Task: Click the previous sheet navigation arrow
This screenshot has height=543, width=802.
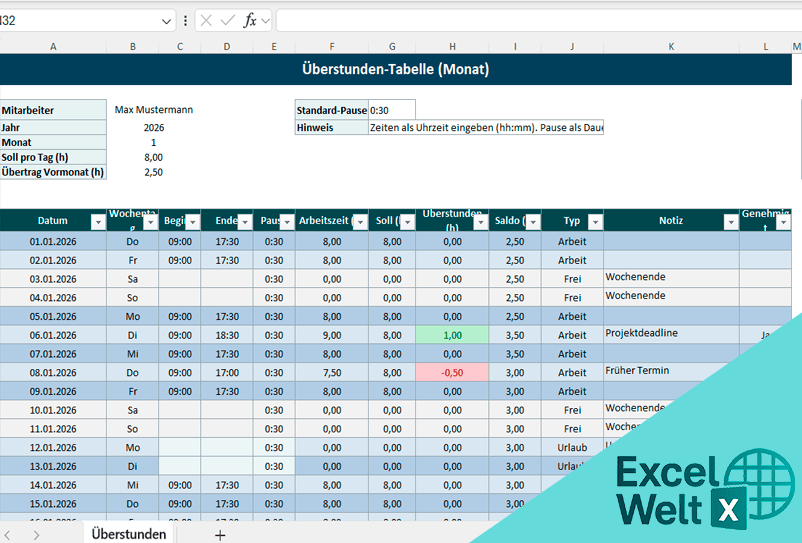Action: pos(8,535)
